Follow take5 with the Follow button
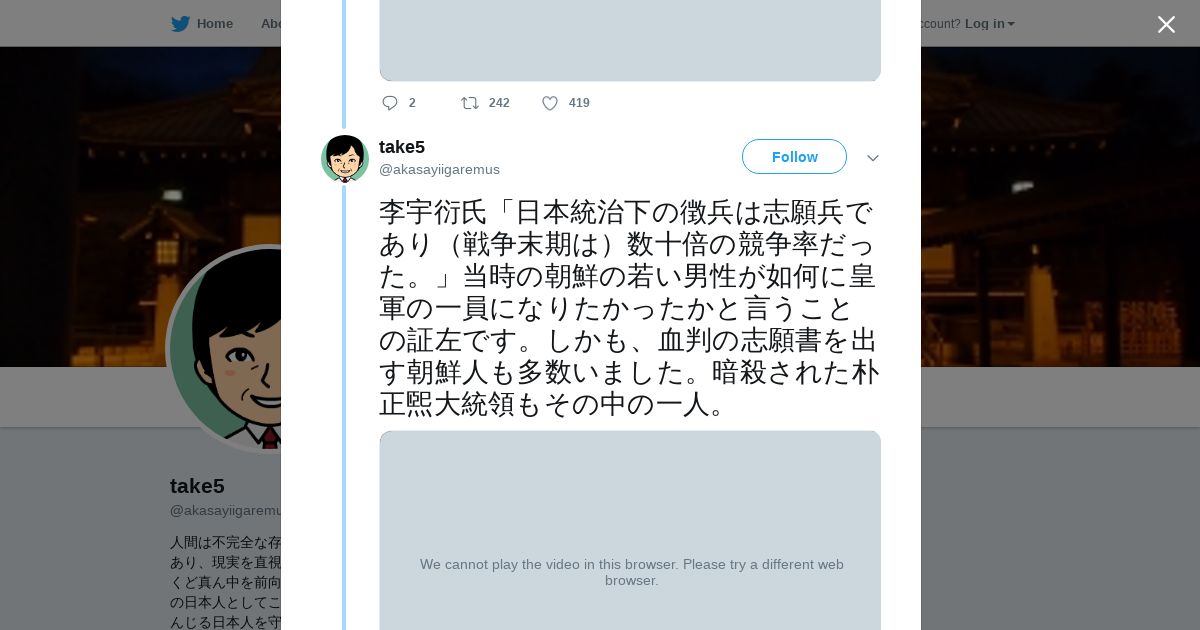1200x630 pixels. (794, 157)
